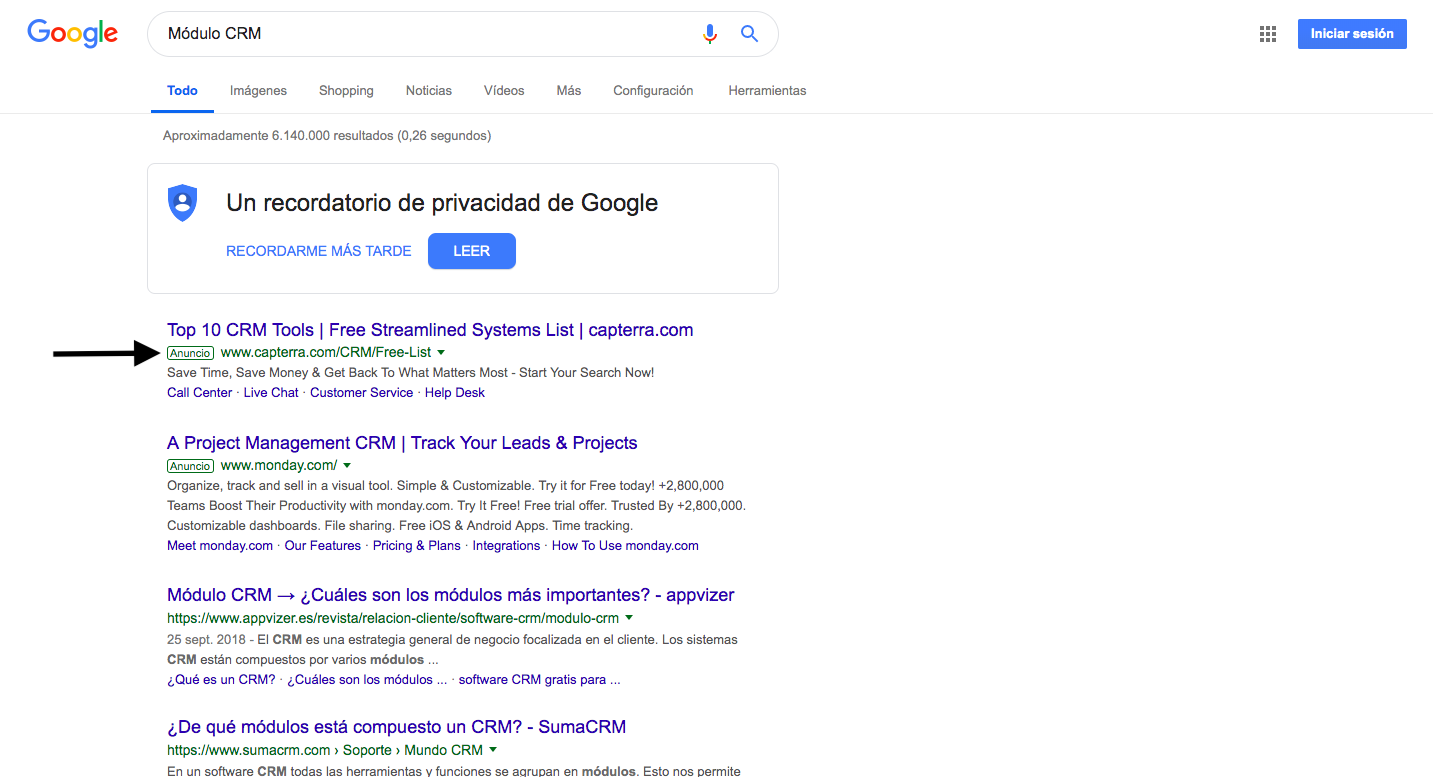
Task: Click the Help Desk sitelink
Action: pos(455,393)
